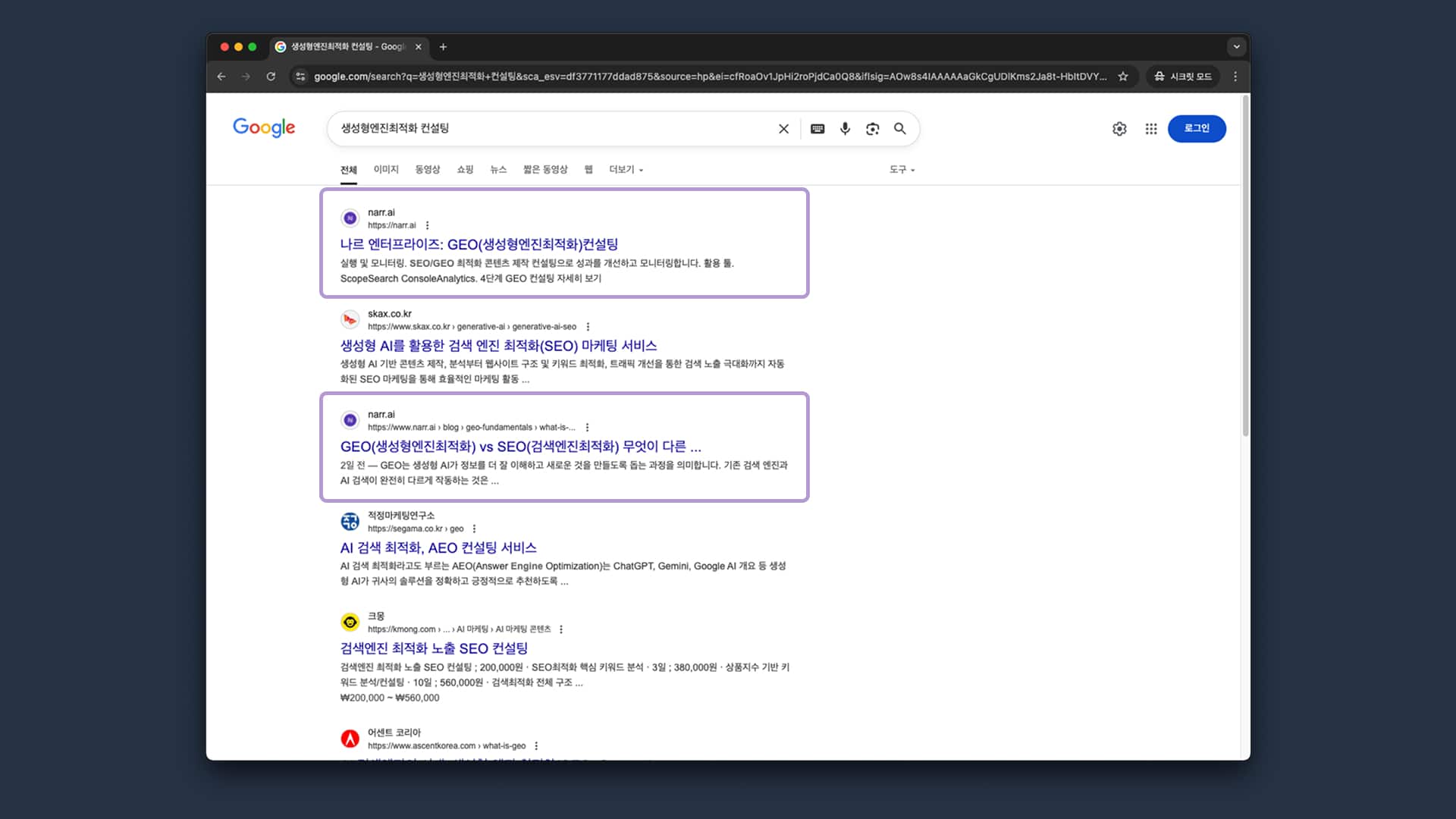Open Google quick settings gear
Viewport: 1456px width, 819px height.
point(1119,128)
